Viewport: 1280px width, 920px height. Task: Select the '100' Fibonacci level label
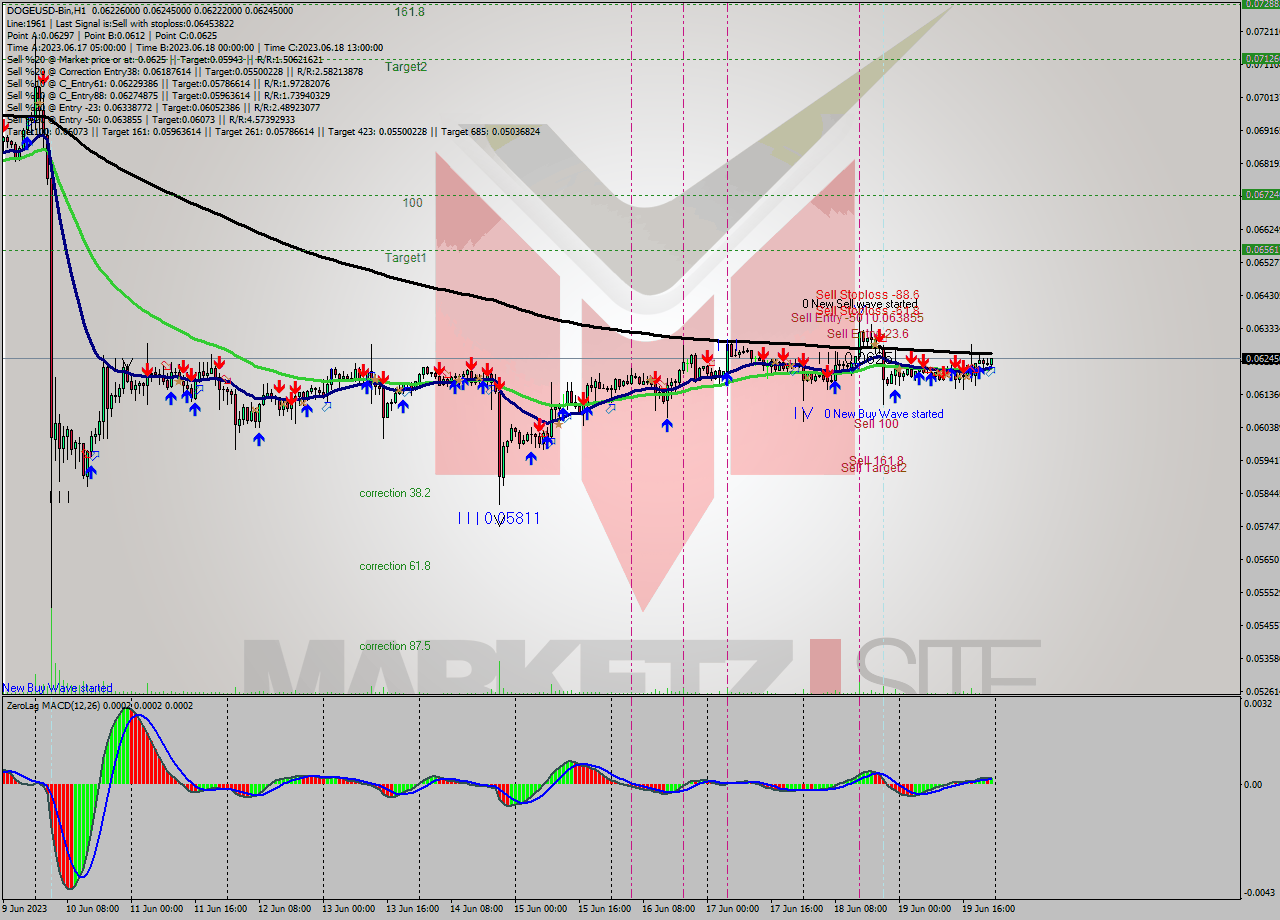412,203
